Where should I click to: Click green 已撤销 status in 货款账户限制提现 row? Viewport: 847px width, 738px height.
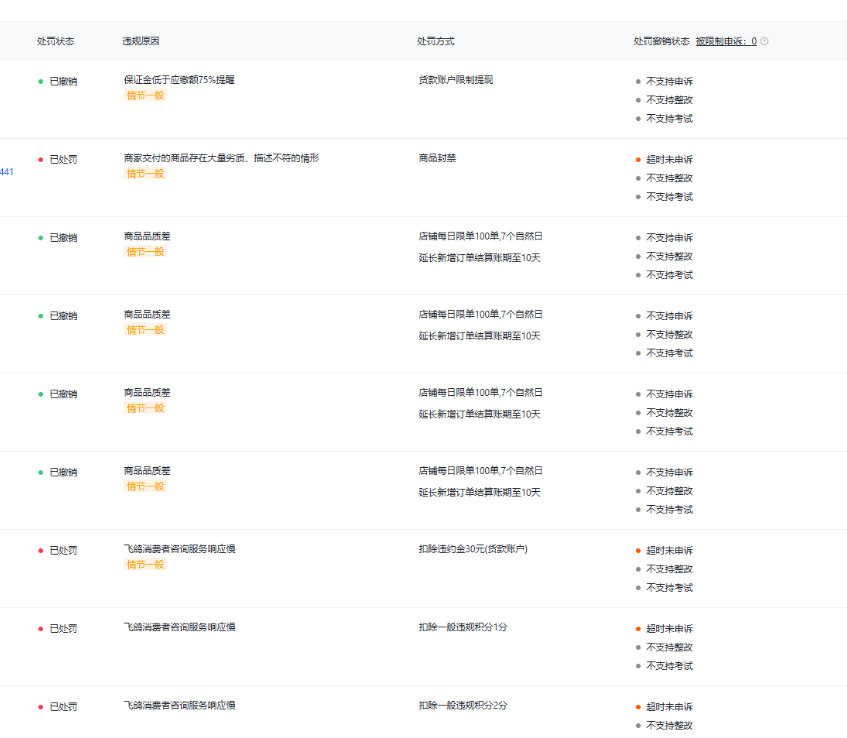[63, 82]
